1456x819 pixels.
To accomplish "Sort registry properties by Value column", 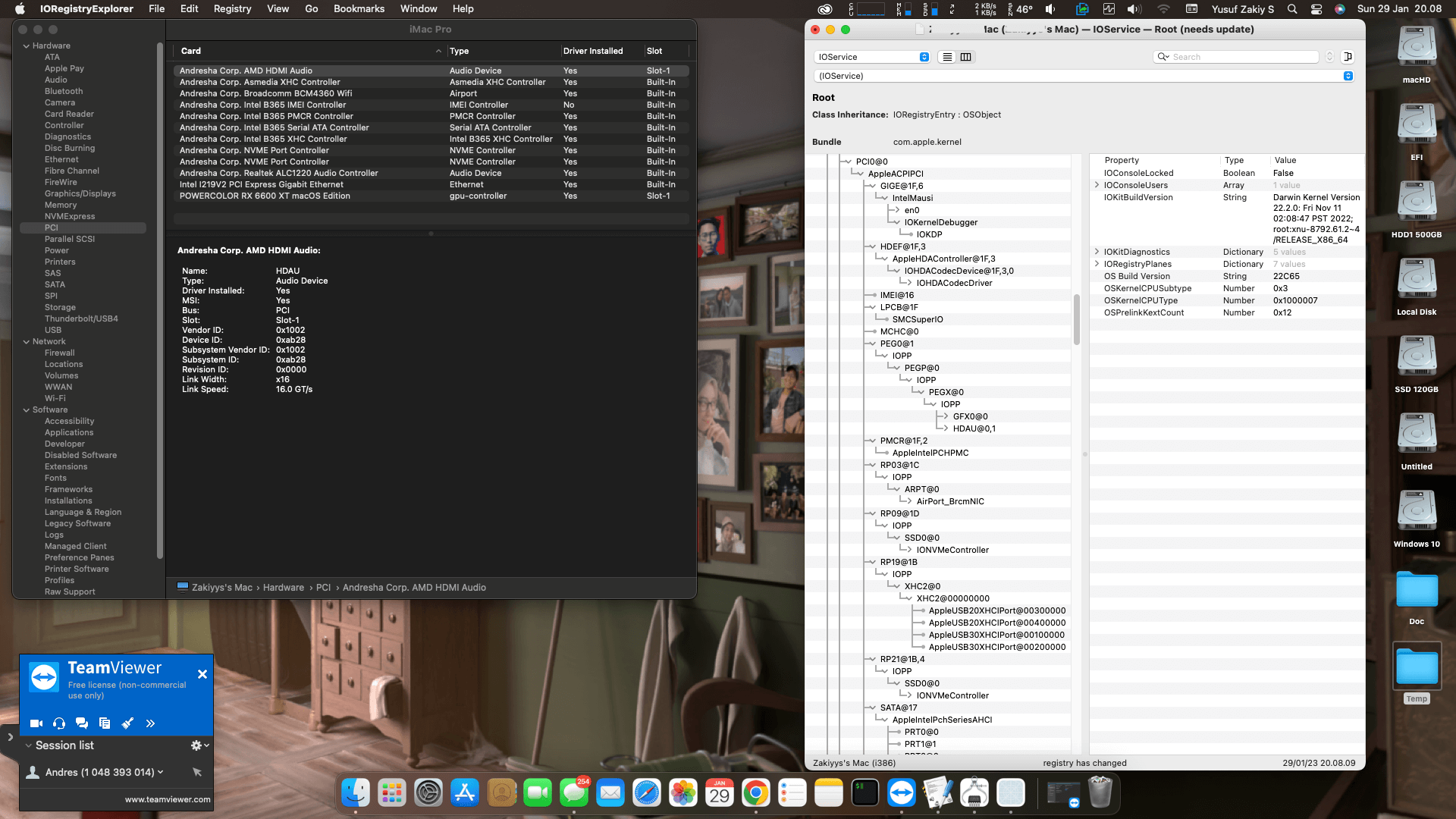I will click(x=1316, y=160).
